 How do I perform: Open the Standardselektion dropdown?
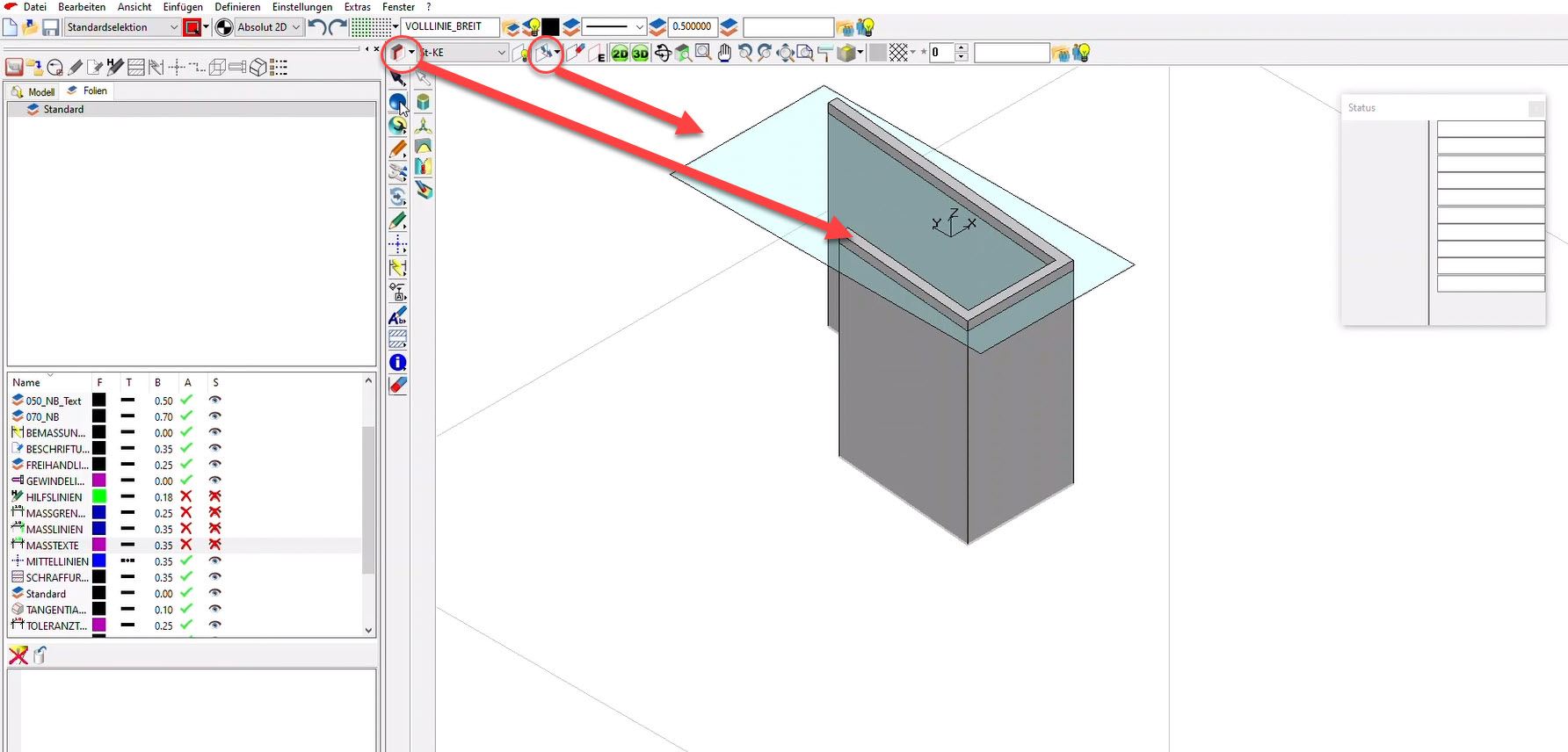[173, 27]
